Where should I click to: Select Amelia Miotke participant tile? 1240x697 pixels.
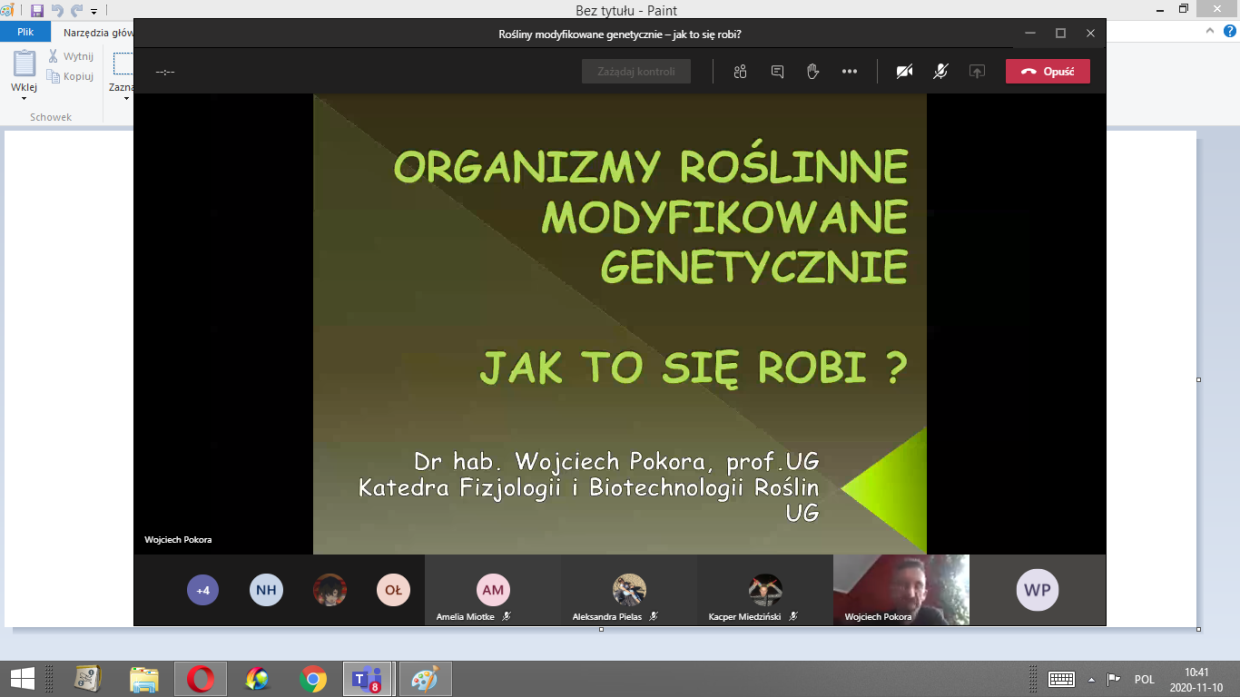click(x=492, y=591)
